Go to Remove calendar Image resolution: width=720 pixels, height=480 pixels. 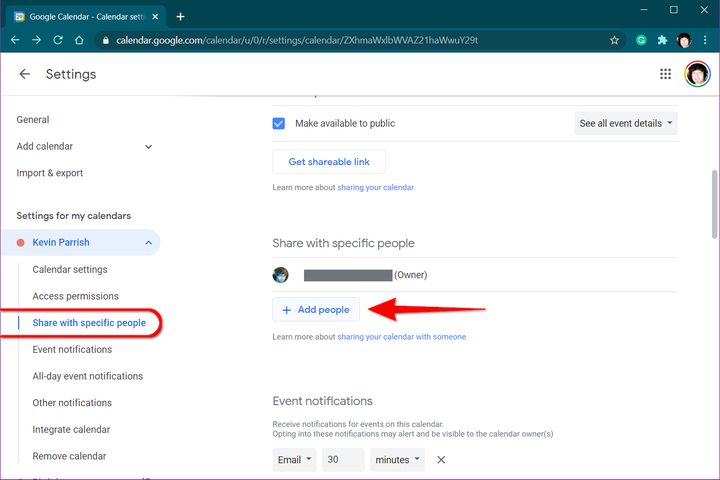point(69,456)
